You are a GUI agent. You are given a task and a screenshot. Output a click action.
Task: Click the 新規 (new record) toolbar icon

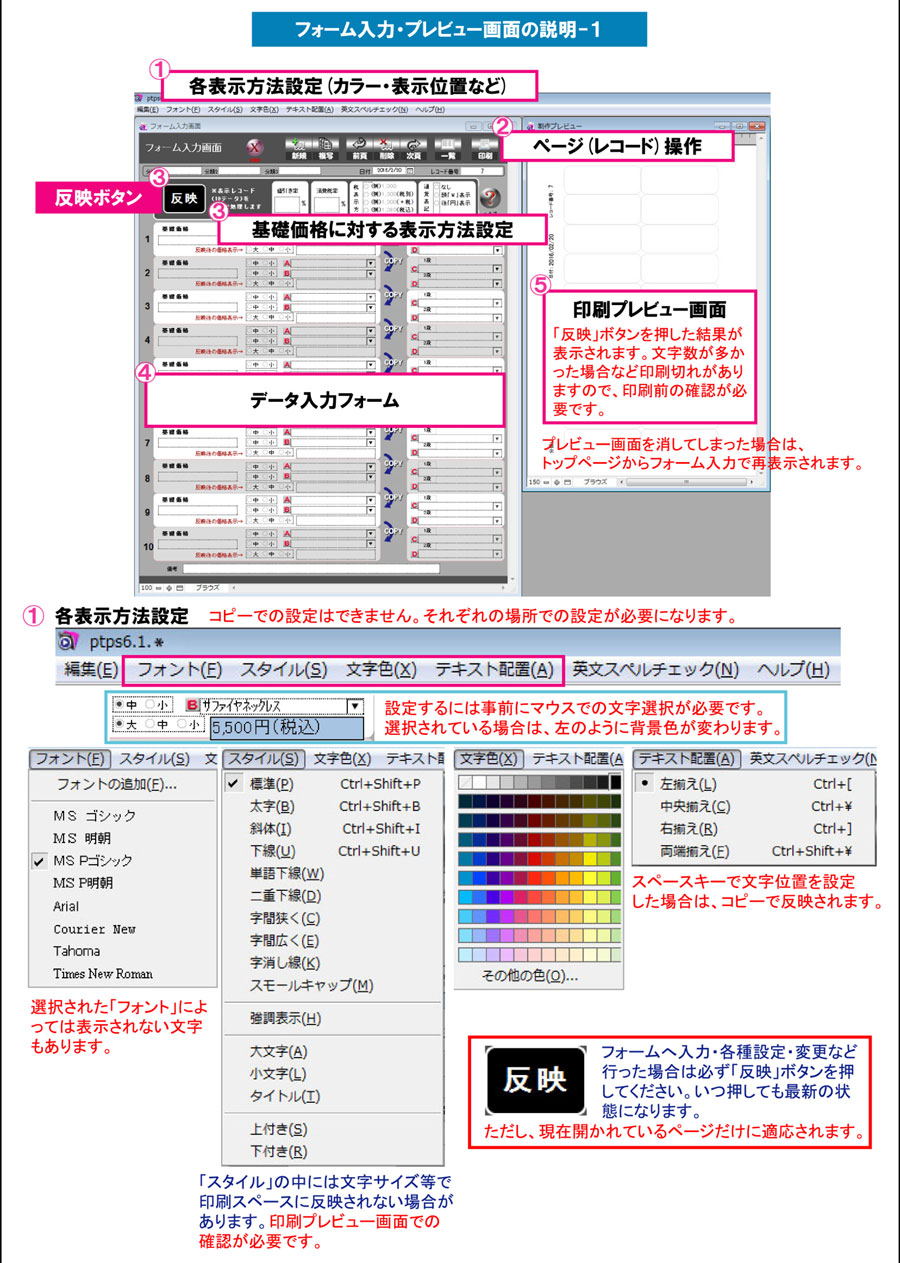298,148
